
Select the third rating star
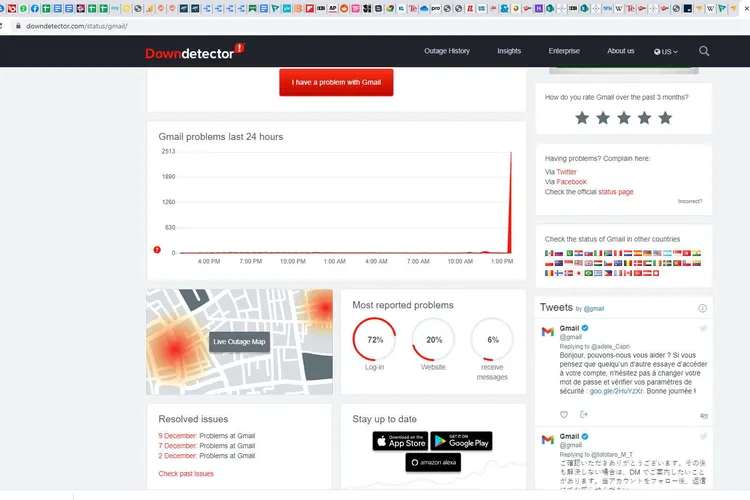[624, 118]
